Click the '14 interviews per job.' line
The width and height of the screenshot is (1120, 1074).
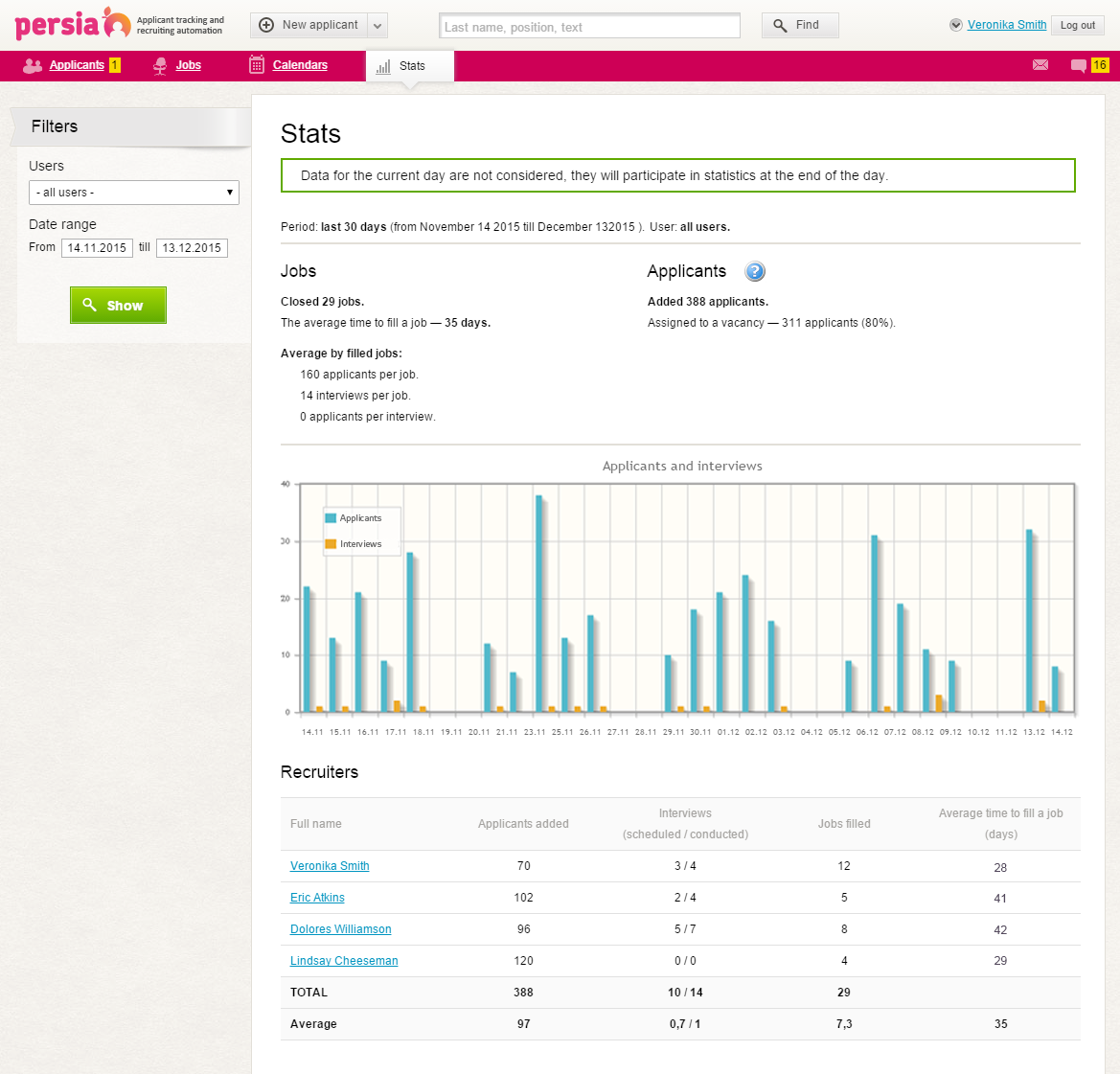355,396
